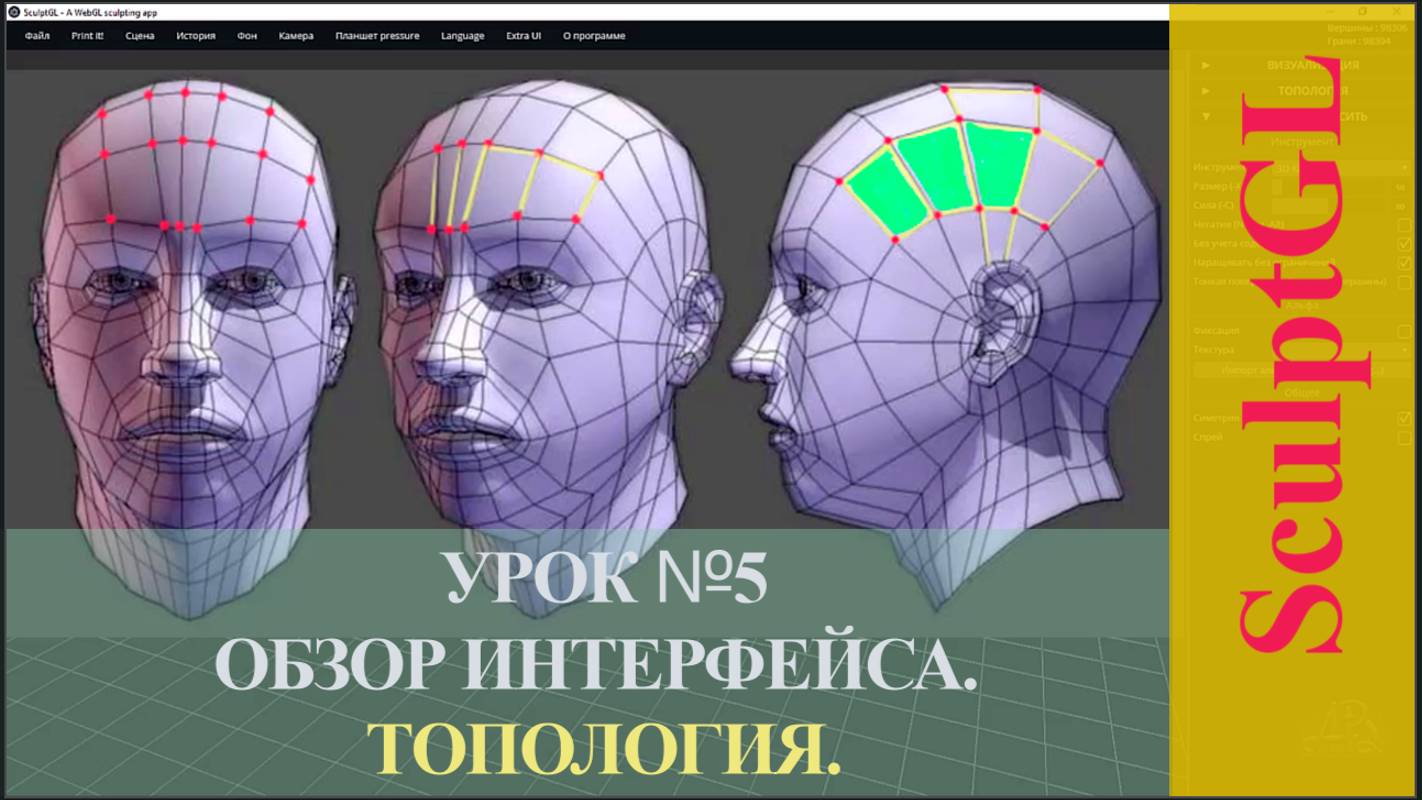Toggle the Симетрия checkbox
The width and height of the screenshot is (1422, 800).
[1404, 418]
